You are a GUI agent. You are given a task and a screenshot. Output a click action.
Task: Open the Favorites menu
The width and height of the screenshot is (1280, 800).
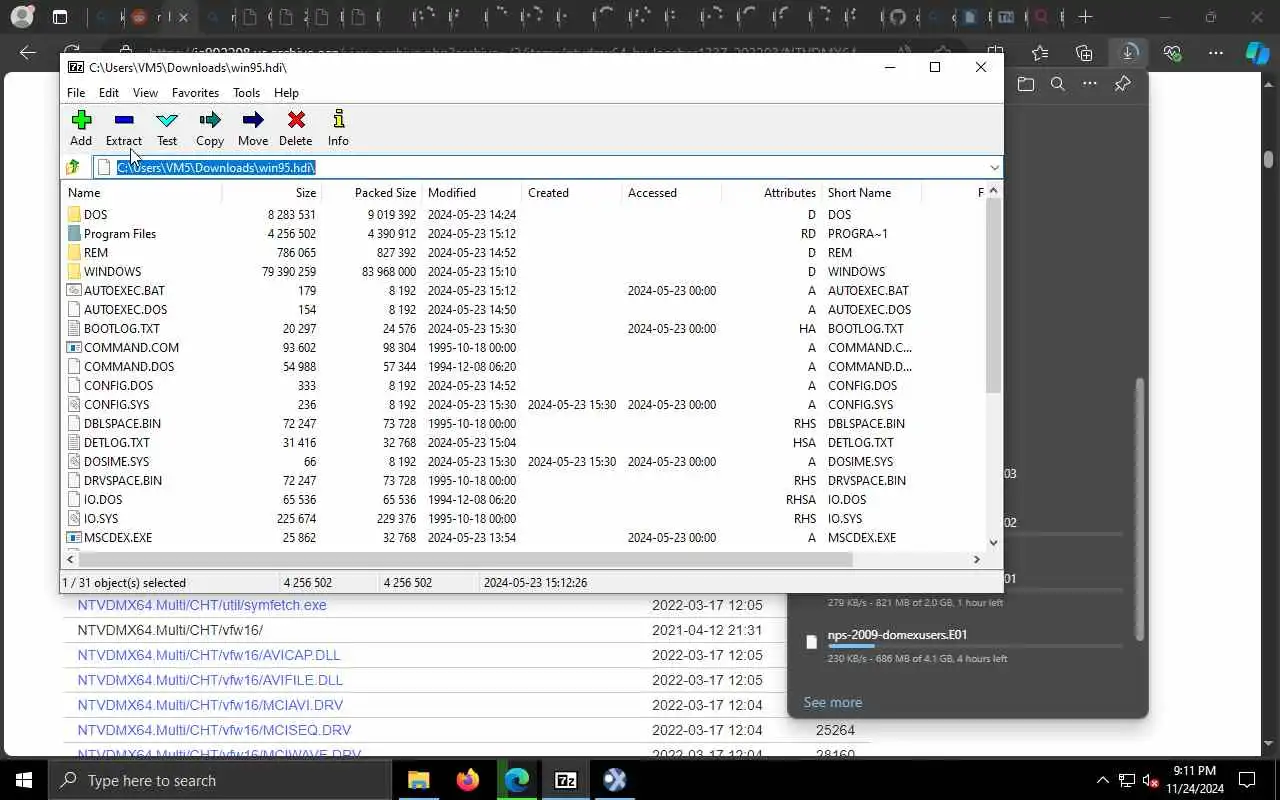coord(195,92)
